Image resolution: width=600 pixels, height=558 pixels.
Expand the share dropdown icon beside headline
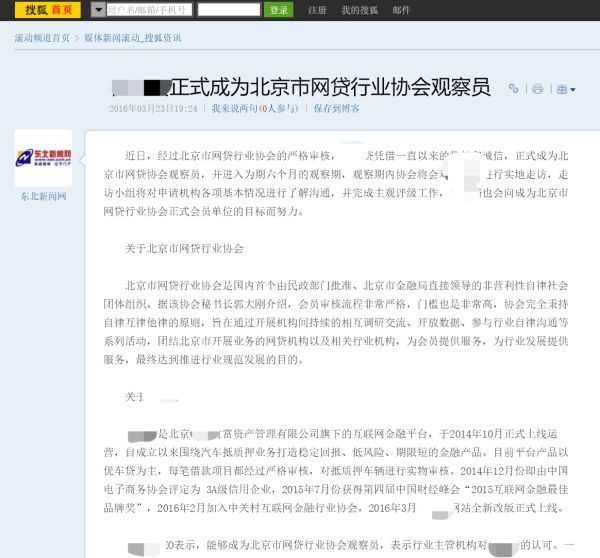click(566, 89)
